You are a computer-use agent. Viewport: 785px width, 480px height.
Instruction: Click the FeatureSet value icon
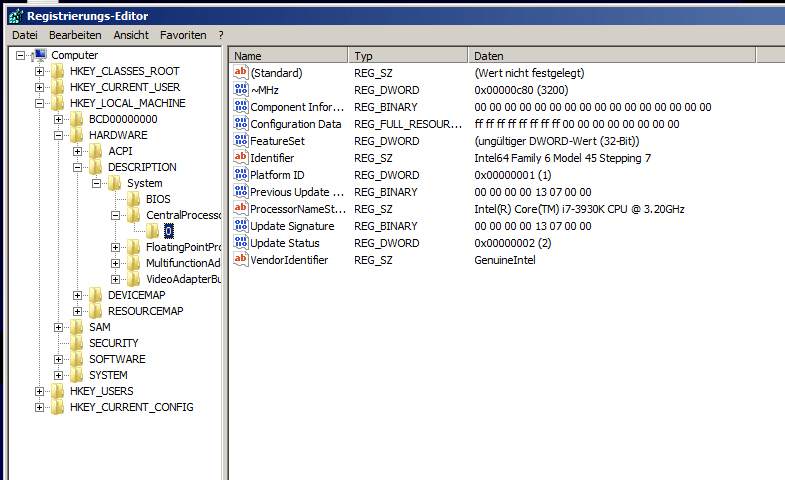tap(241, 141)
